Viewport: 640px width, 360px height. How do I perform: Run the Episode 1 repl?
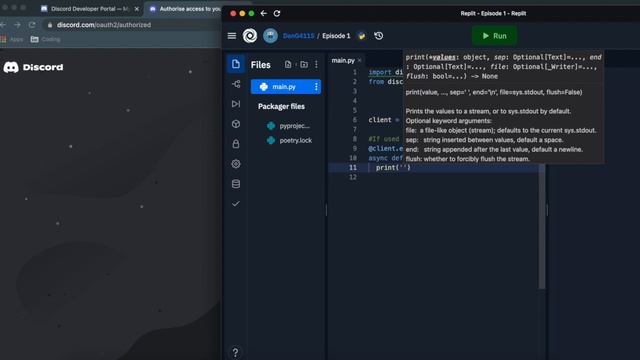pyautogui.click(x=494, y=36)
